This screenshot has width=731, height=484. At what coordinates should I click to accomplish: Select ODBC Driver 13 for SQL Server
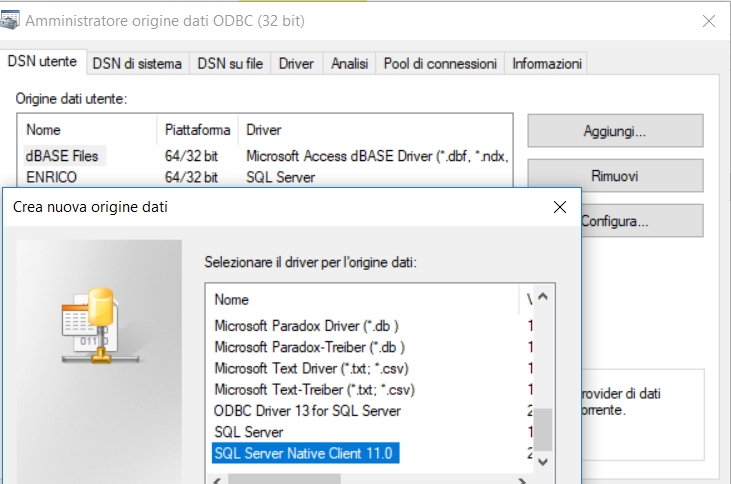[307, 411]
